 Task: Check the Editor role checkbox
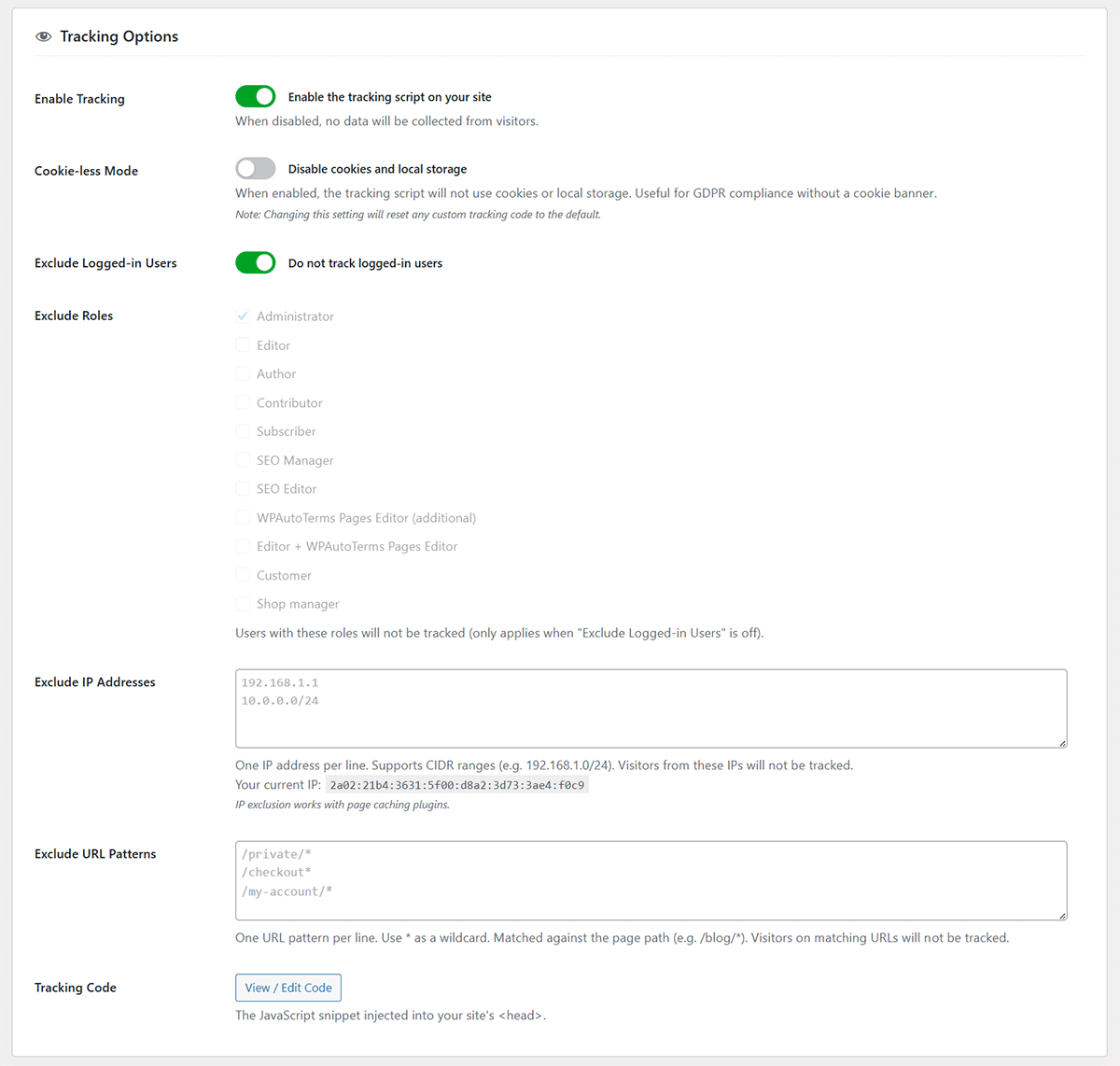tap(243, 345)
